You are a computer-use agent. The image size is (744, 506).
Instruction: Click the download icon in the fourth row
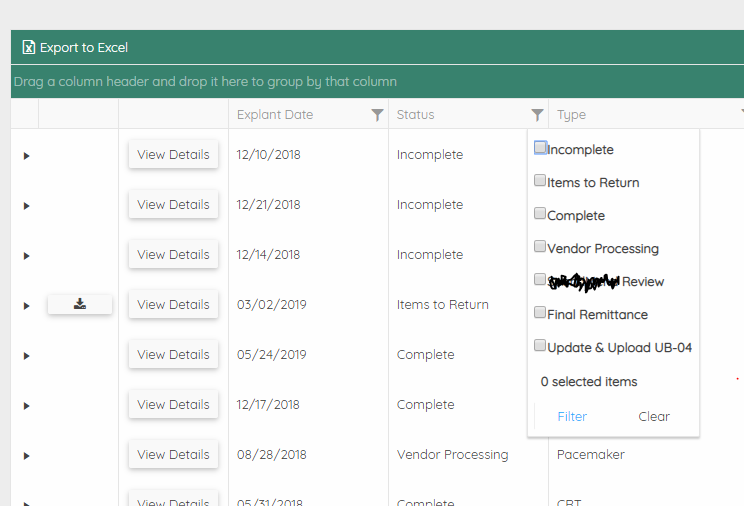(x=80, y=304)
